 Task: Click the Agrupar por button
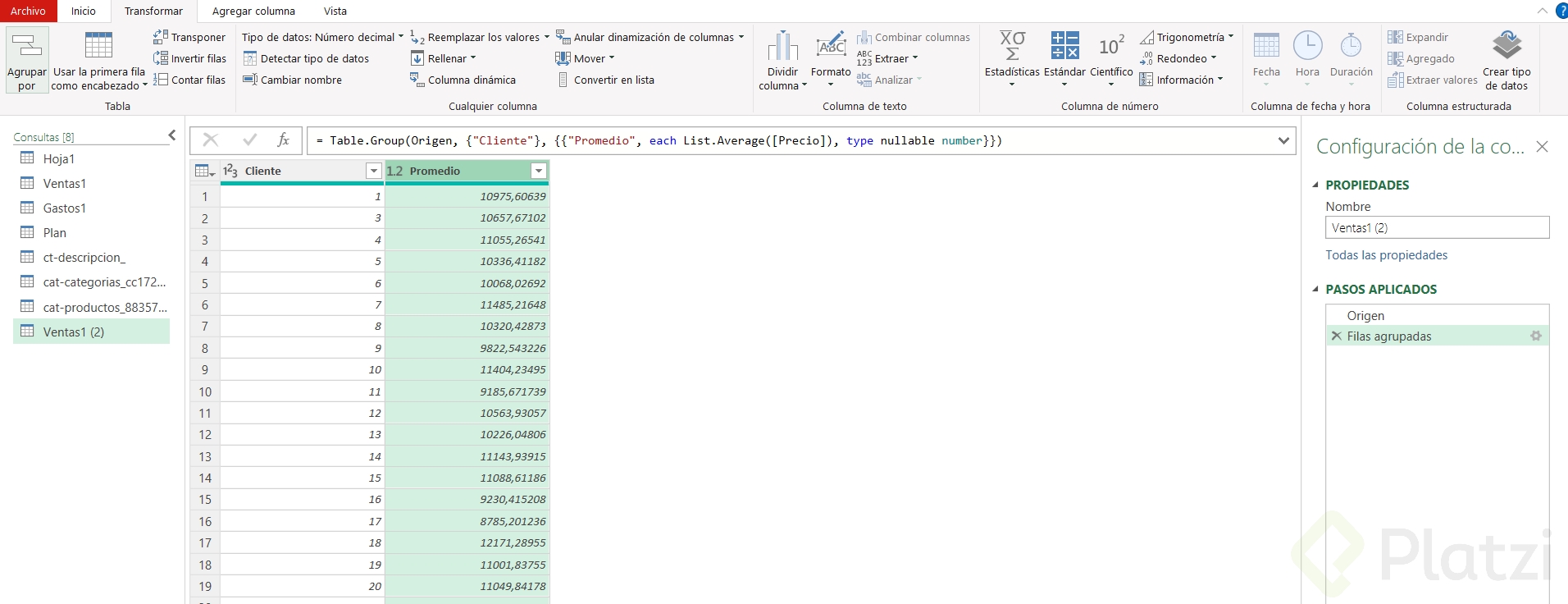27,60
